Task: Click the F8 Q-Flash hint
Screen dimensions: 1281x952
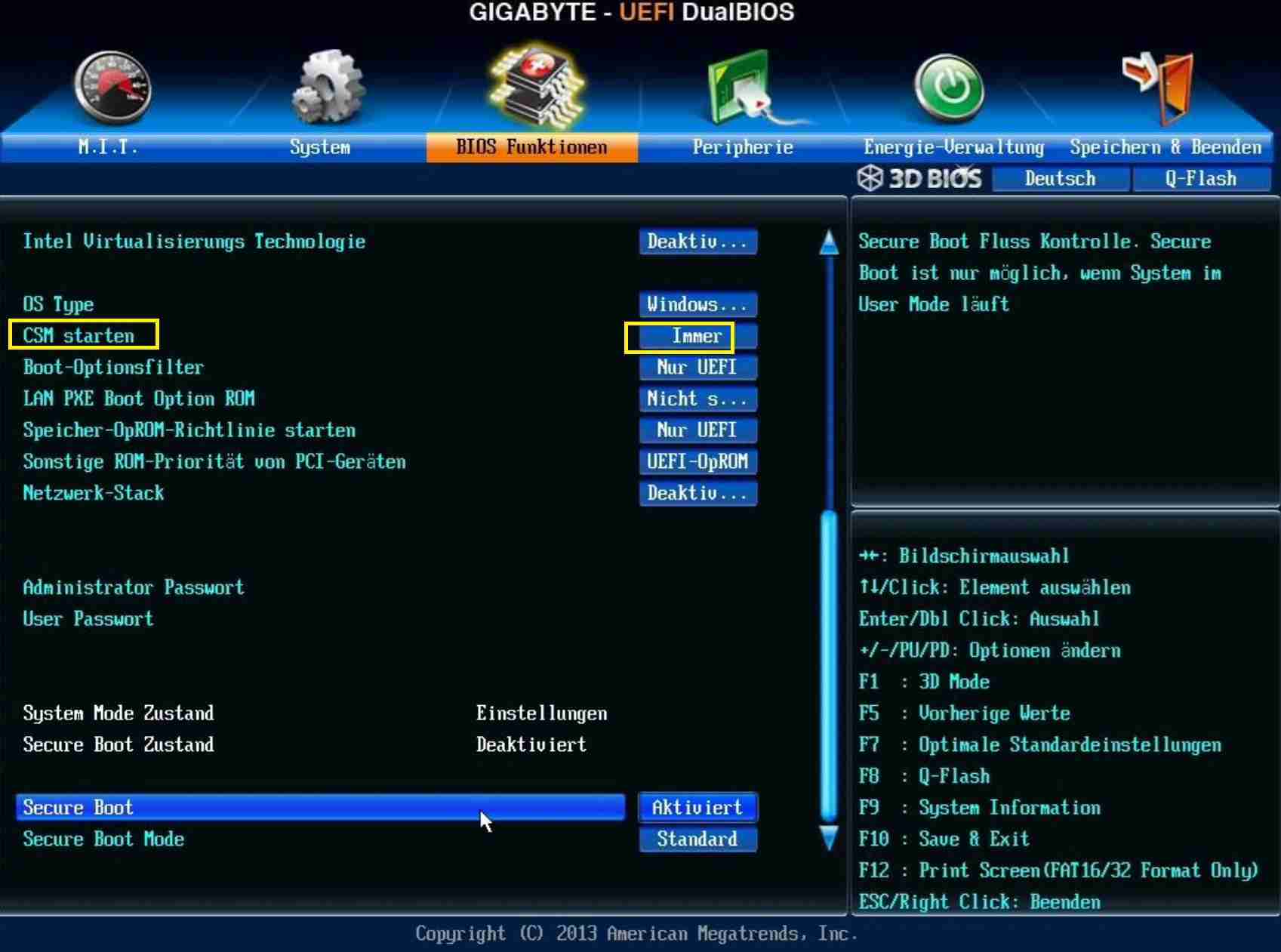Action: (x=924, y=776)
